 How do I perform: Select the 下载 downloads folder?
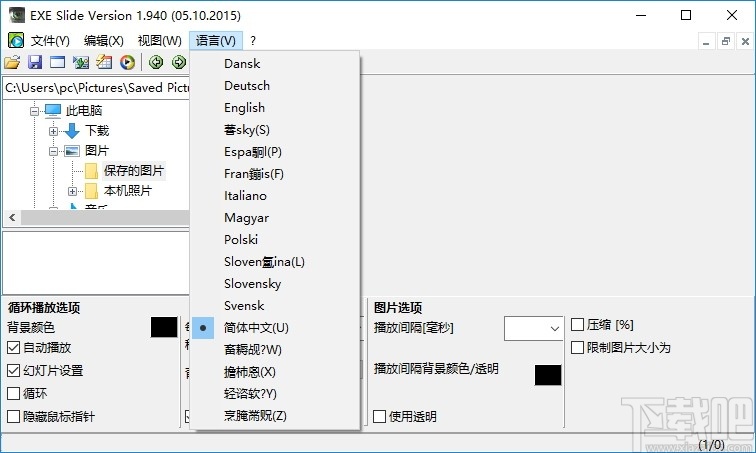point(97,131)
